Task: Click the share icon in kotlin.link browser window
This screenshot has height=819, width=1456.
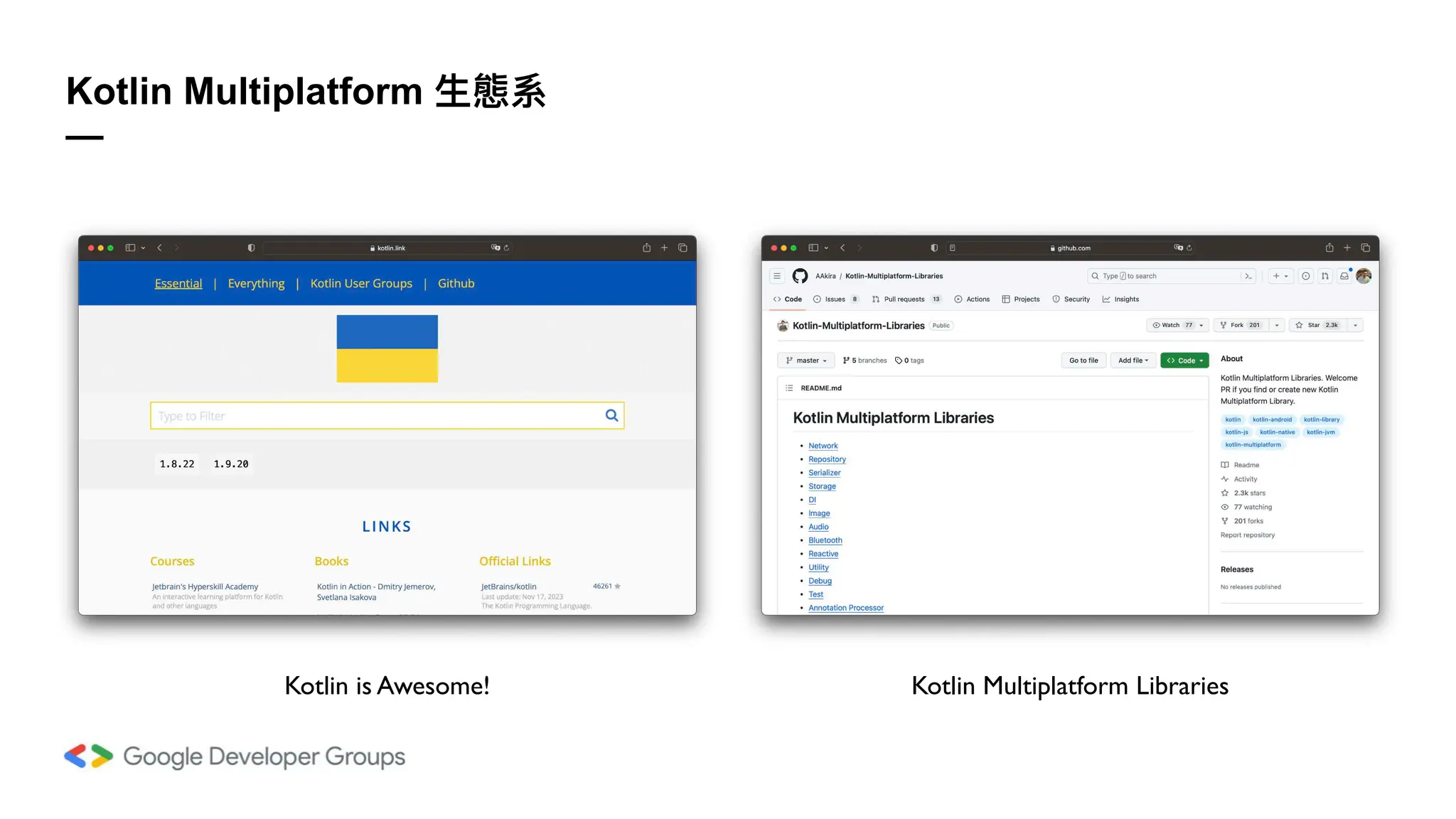Action: click(646, 247)
